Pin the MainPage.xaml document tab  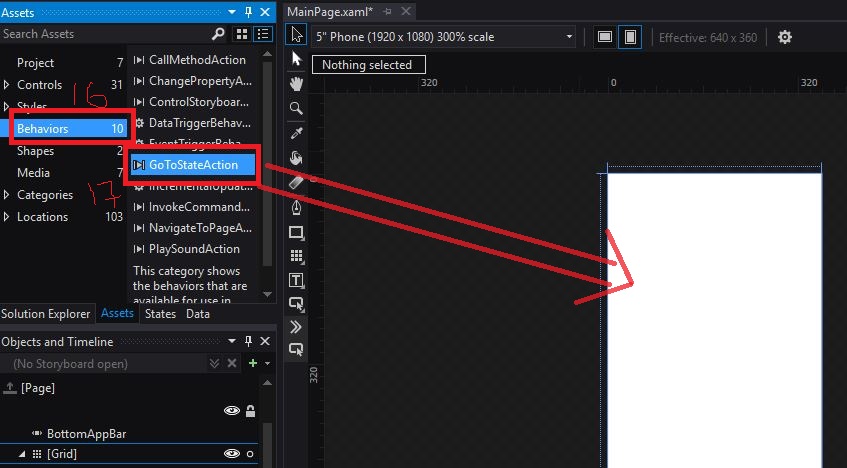click(387, 11)
